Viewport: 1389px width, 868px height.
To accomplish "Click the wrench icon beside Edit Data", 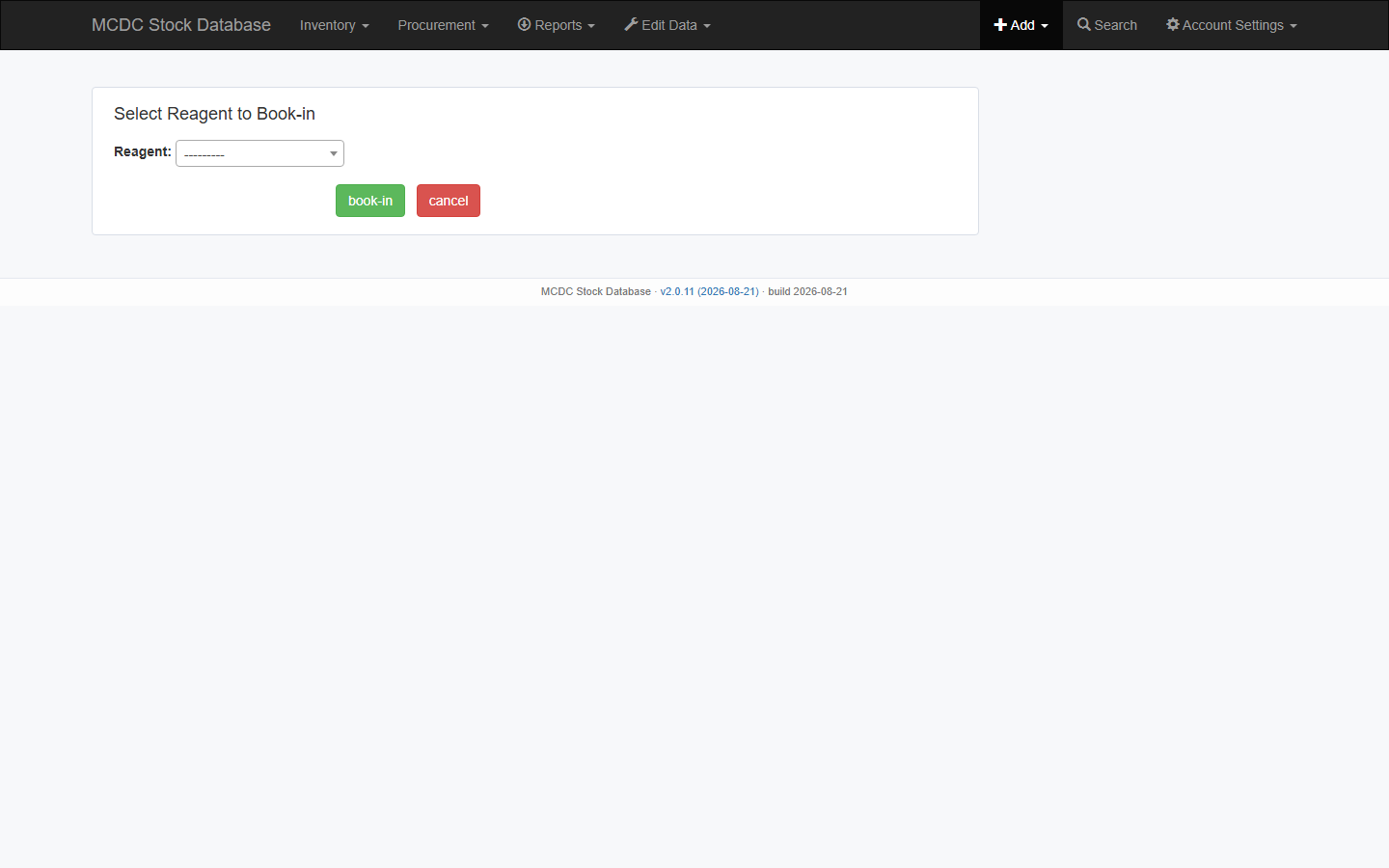I will click(631, 24).
